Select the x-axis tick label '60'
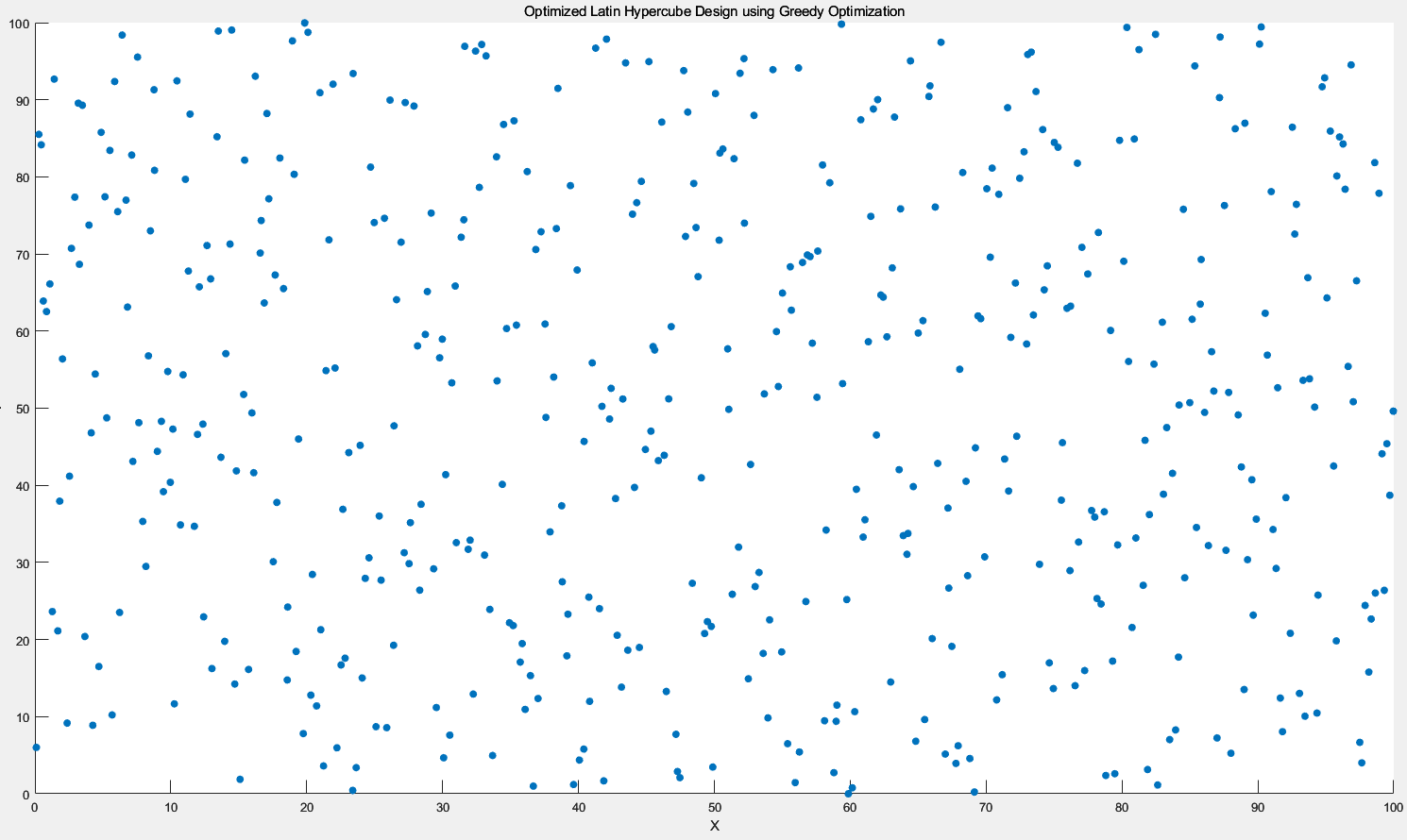 tap(850, 809)
